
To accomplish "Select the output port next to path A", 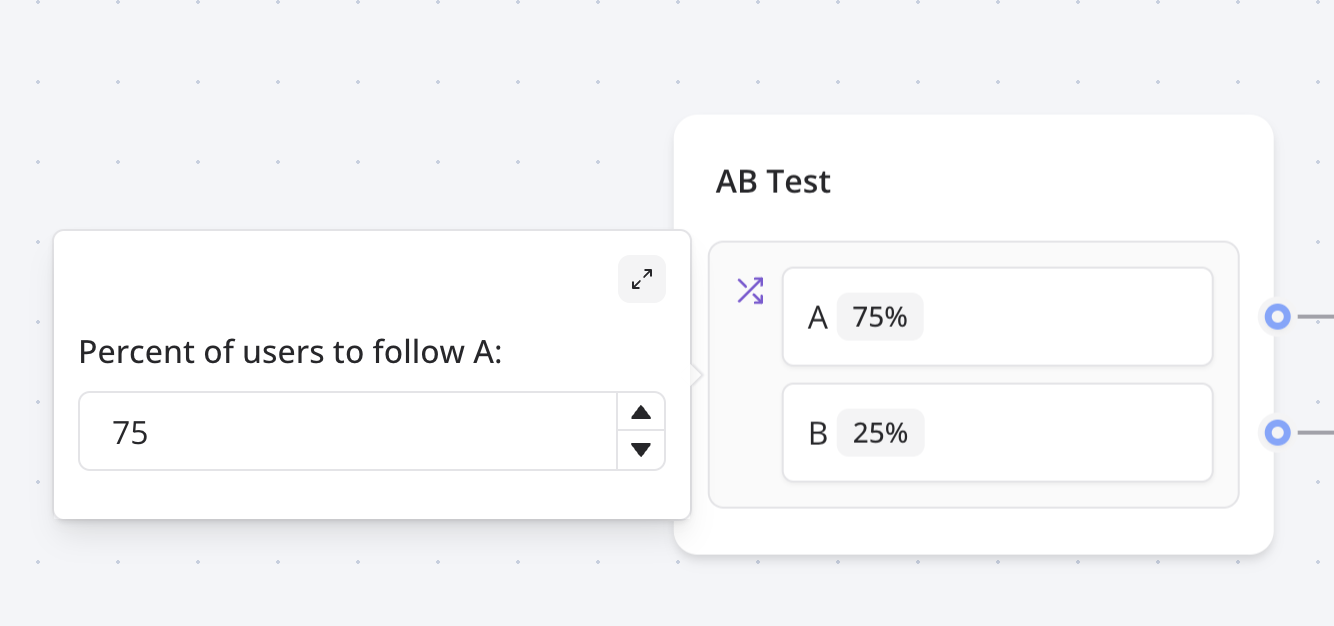I will pyautogui.click(x=1278, y=316).
